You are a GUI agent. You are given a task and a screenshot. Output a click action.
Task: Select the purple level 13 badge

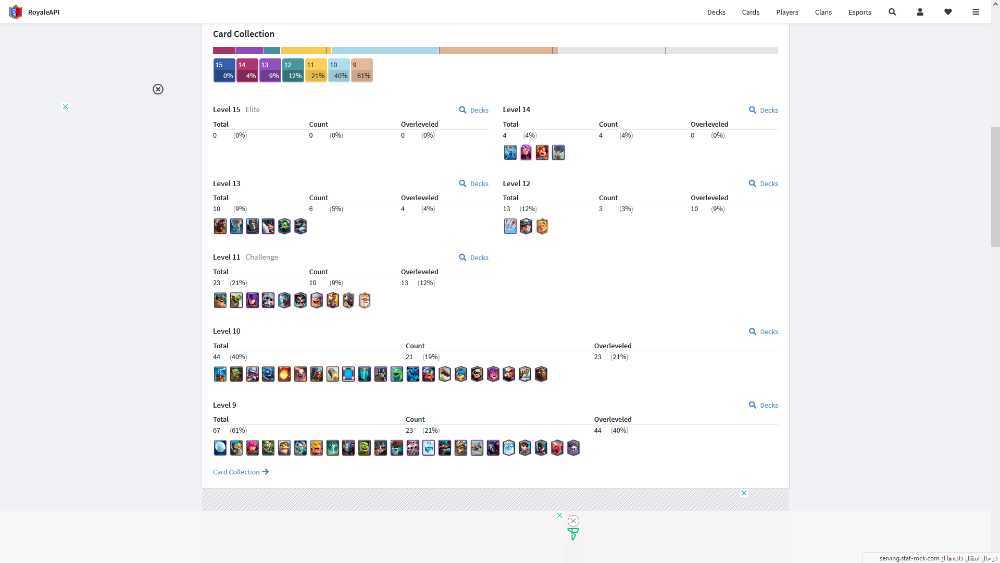(x=270, y=70)
